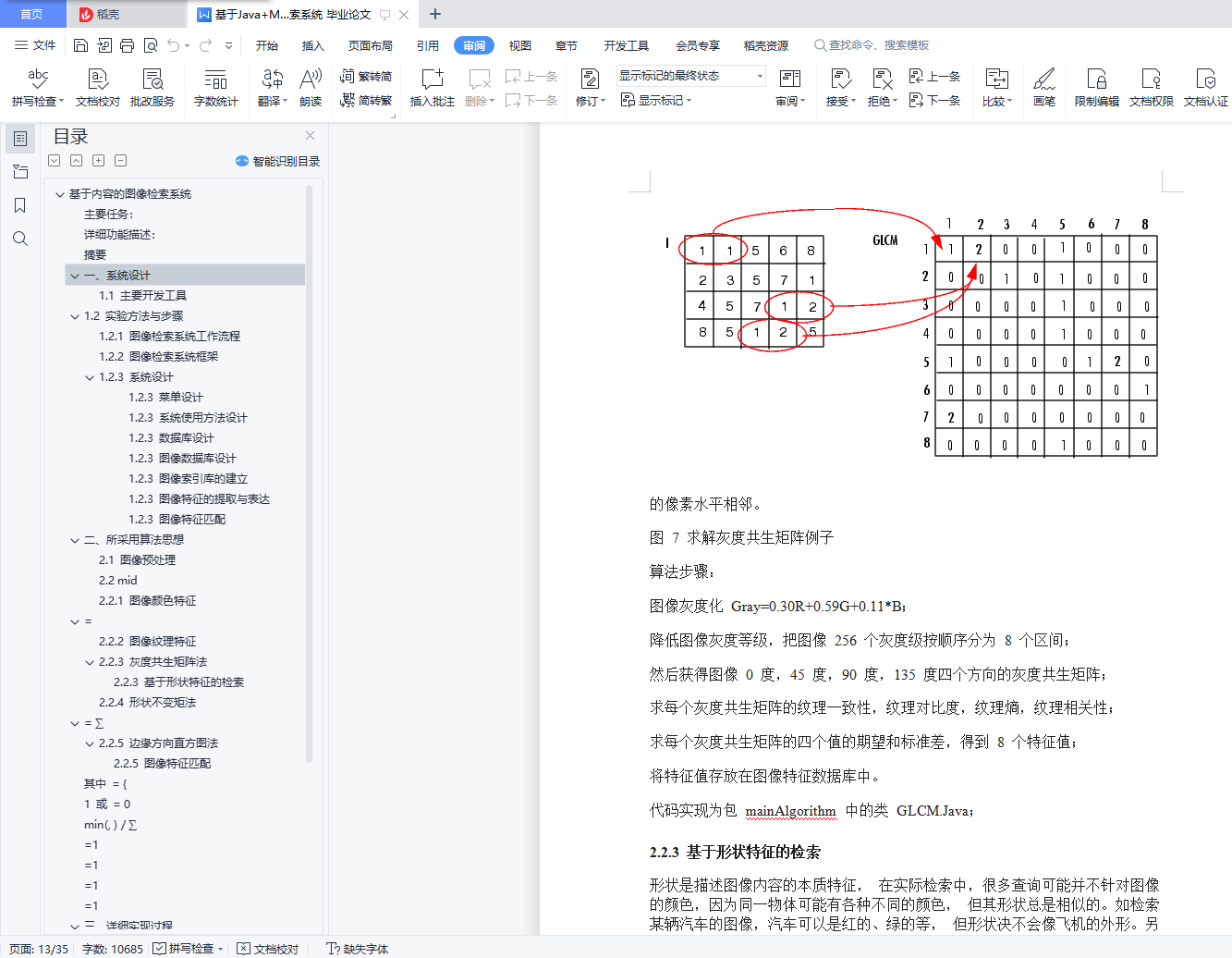Switch to the 开始 ribbon tab
This screenshot has width=1232, height=958.
[267, 45]
